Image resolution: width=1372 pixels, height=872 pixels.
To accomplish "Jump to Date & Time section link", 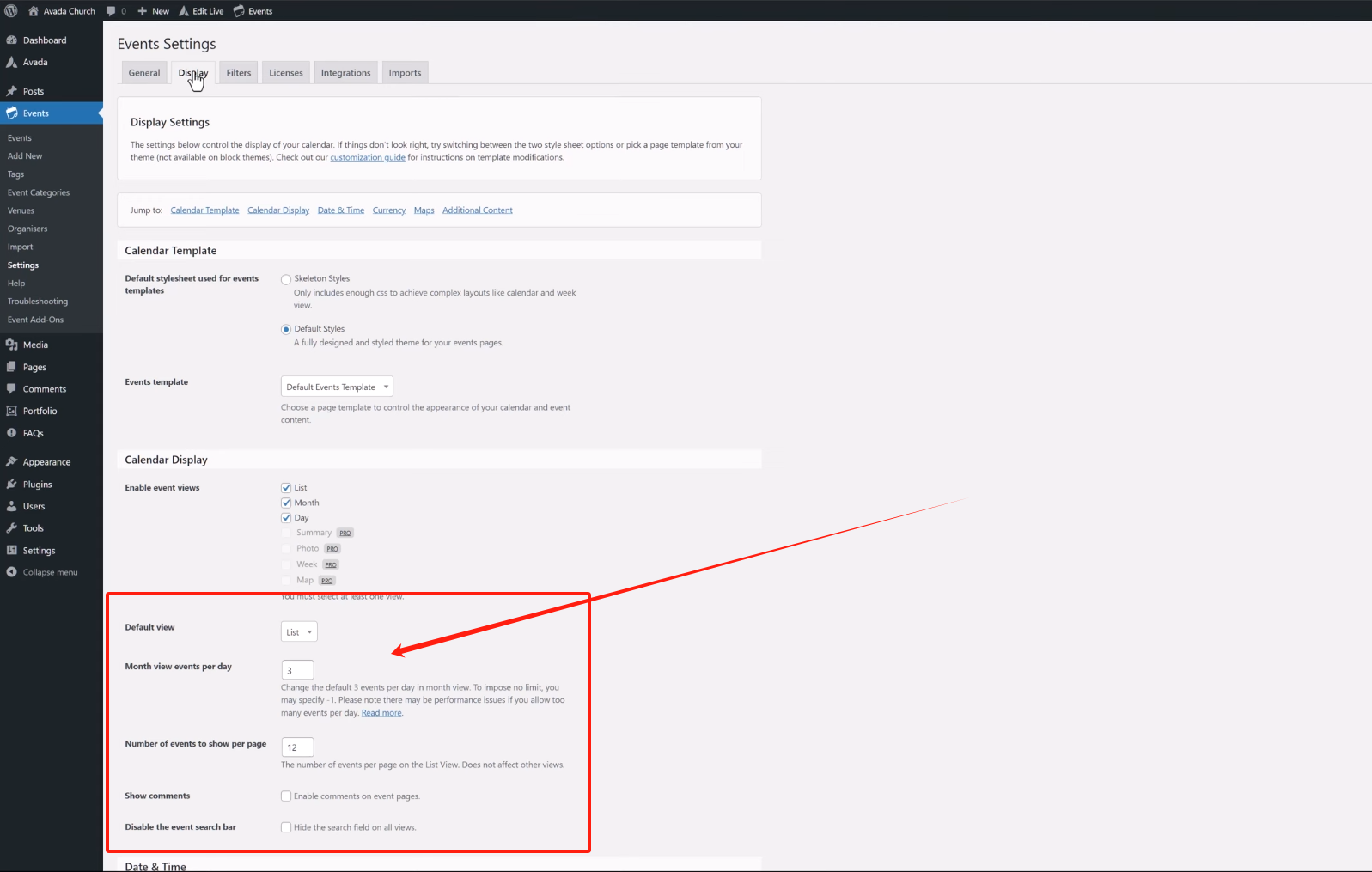I will click(x=341, y=210).
